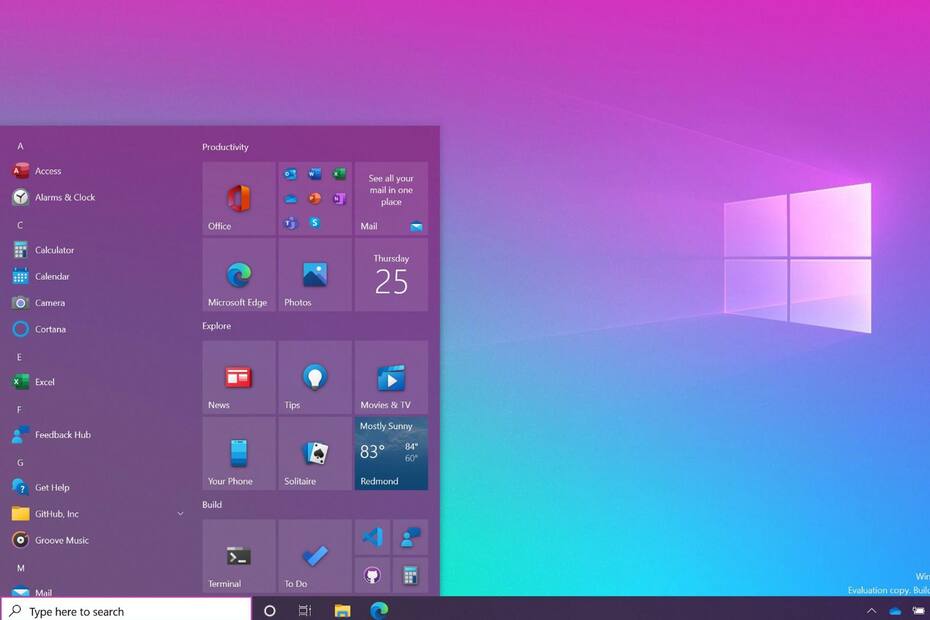This screenshot has height=620, width=930.
Task: Click the letter A section header
Action: (20, 146)
